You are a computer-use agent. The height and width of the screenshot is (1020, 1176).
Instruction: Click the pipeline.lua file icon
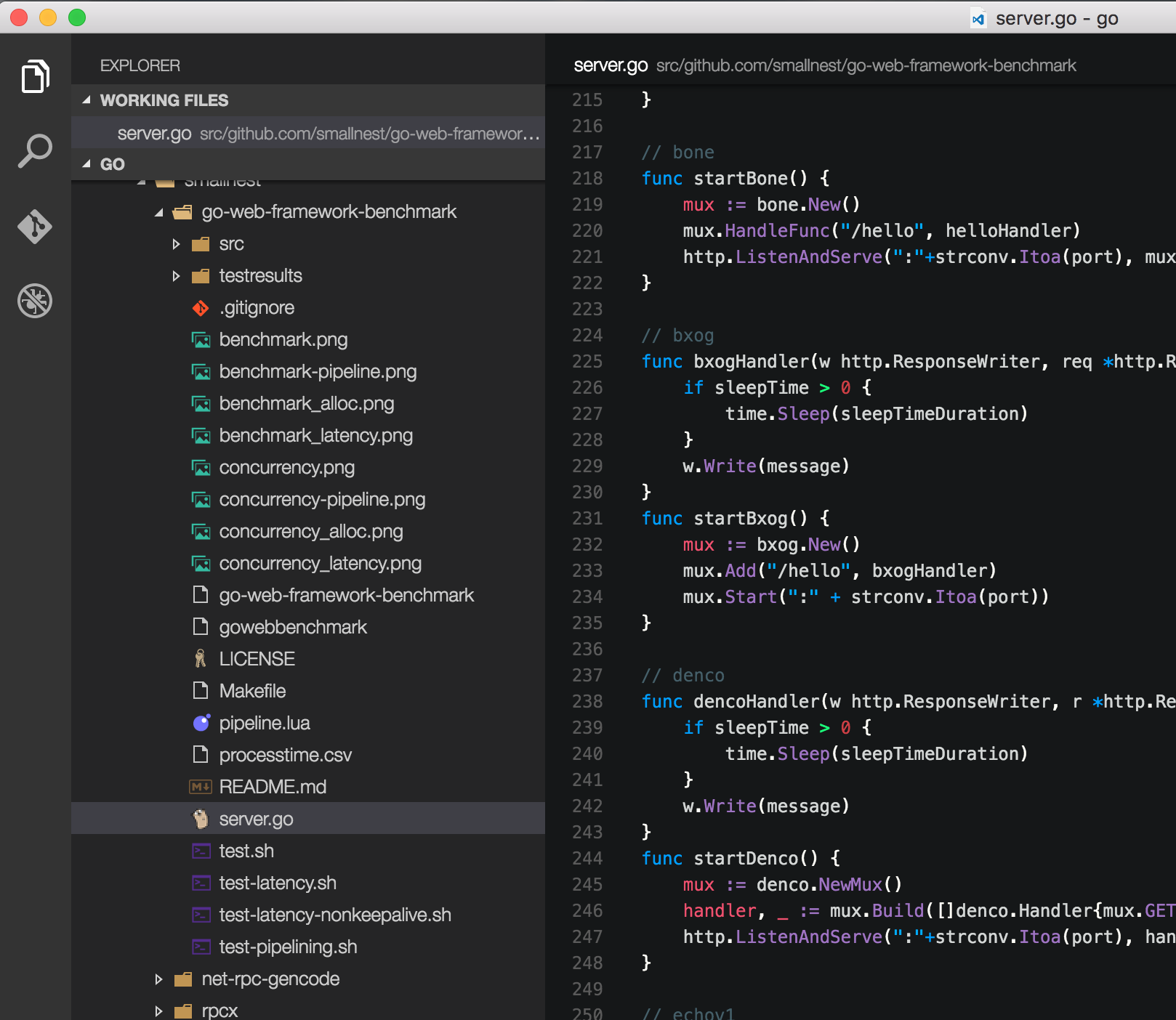(201, 723)
